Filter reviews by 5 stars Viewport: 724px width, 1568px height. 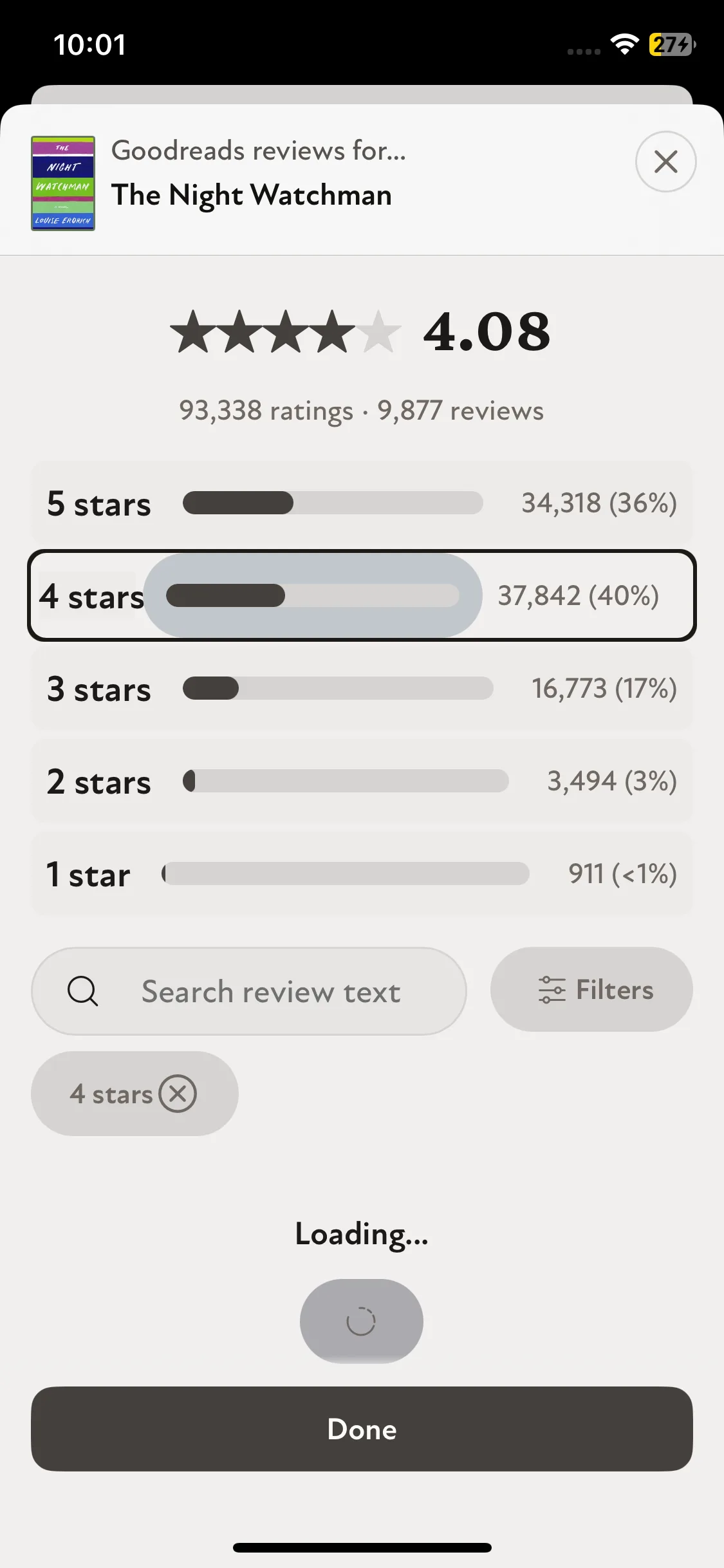pyautogui.click(x=362, y=503)
